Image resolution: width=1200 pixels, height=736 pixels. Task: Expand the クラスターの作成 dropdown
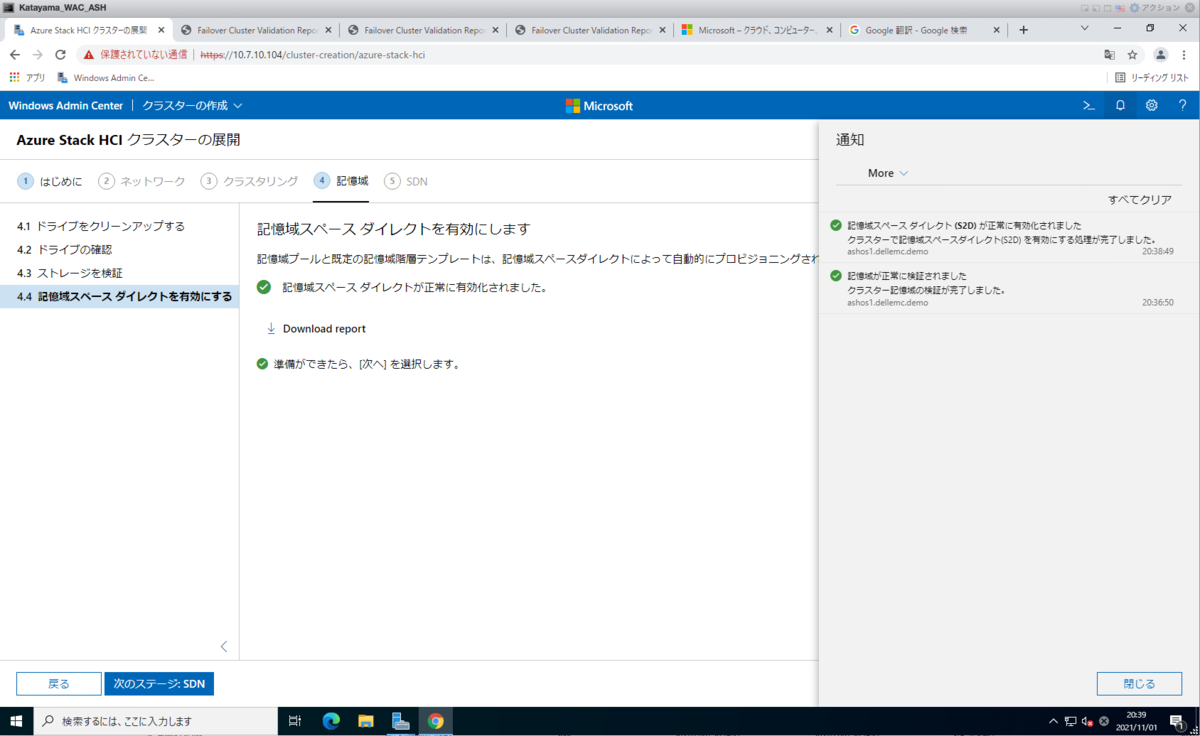point(192,105)
